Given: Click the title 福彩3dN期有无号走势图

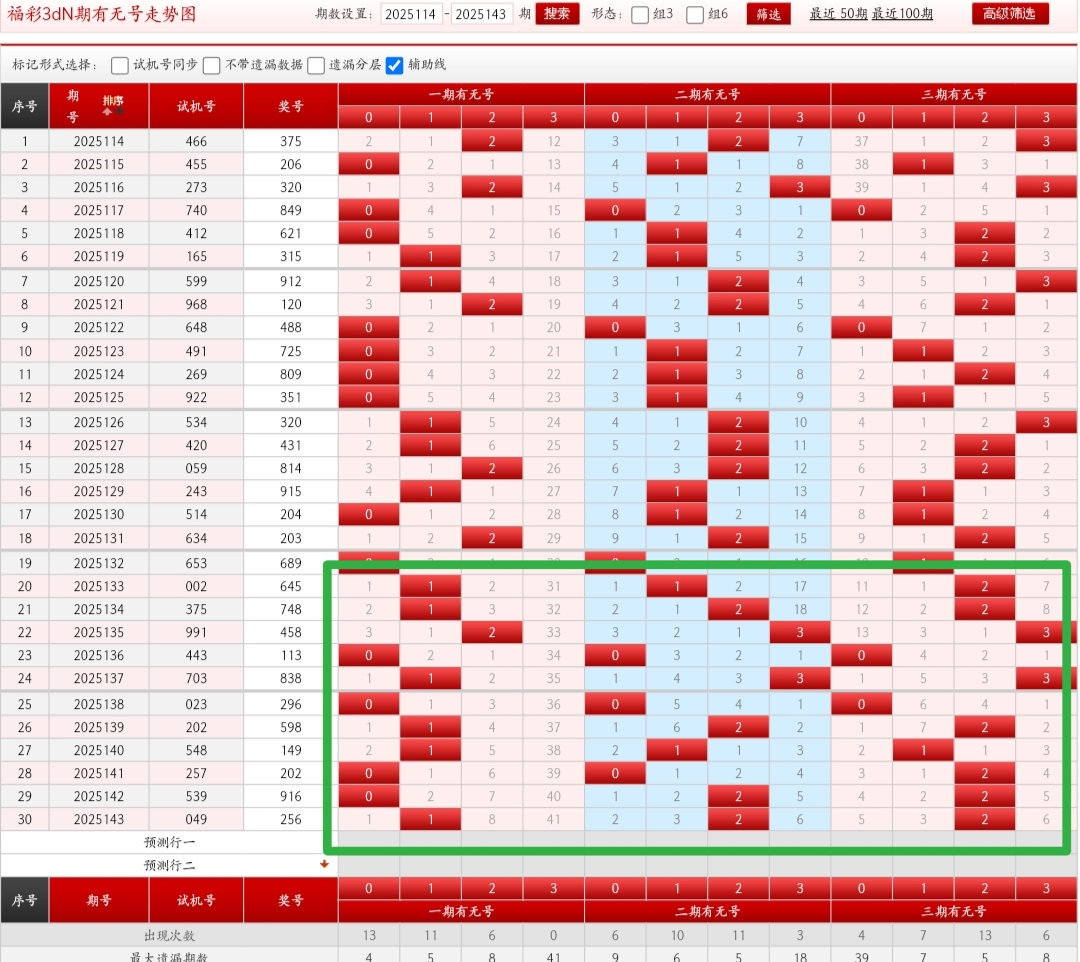Looking at the screenshot, I should (102, 14).
